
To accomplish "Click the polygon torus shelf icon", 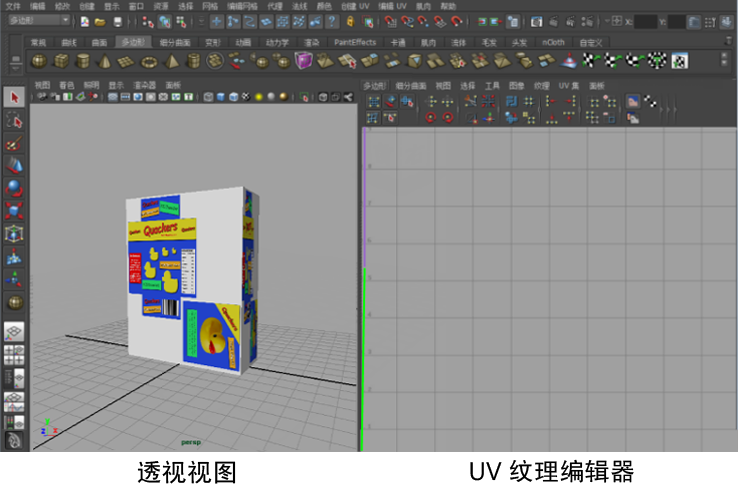I will pos(146,62).
